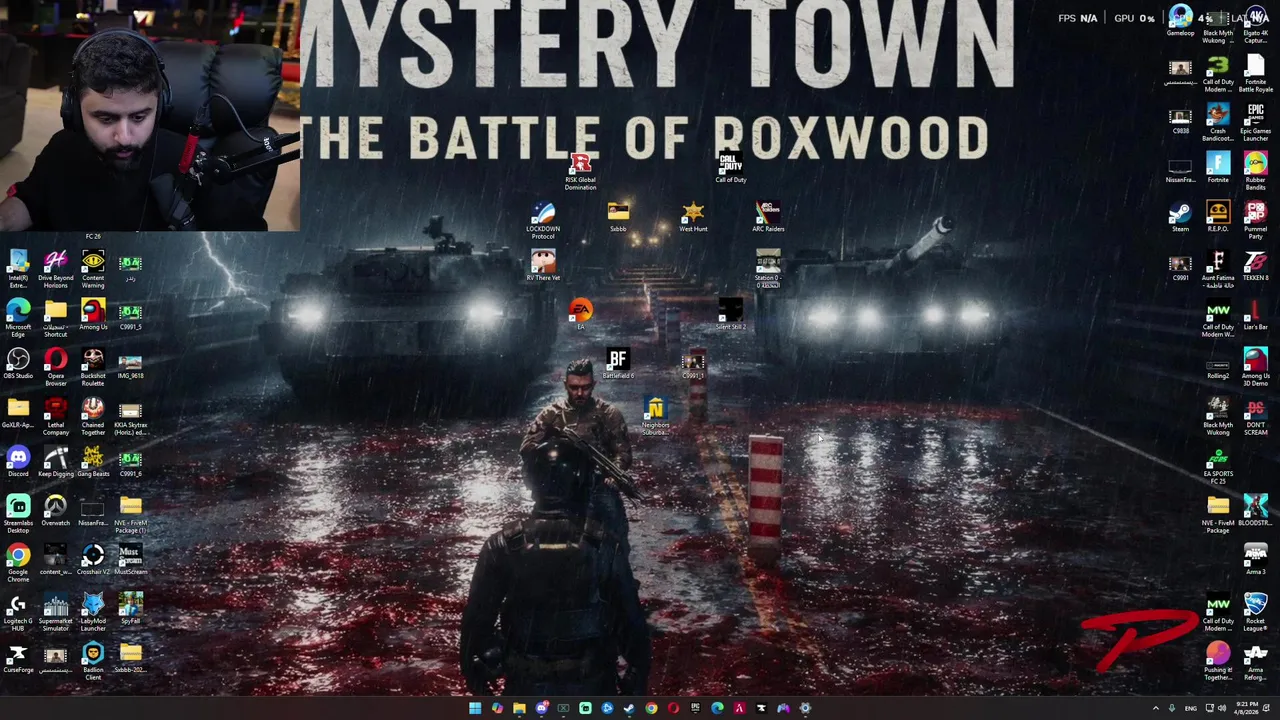
Task: Open the Rocket League desktop shortcut
Action: click(x=1255, y=612)
